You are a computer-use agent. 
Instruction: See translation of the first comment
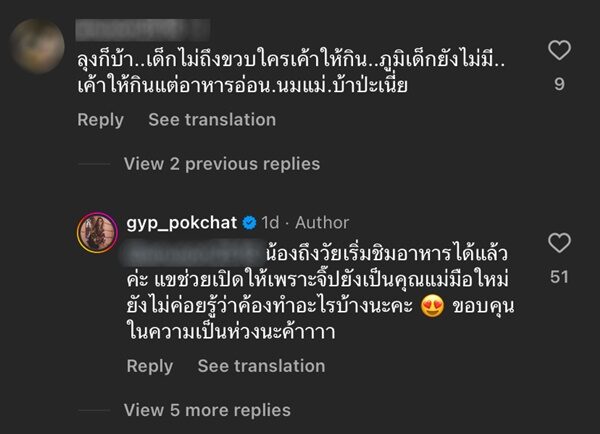point(211,120)
